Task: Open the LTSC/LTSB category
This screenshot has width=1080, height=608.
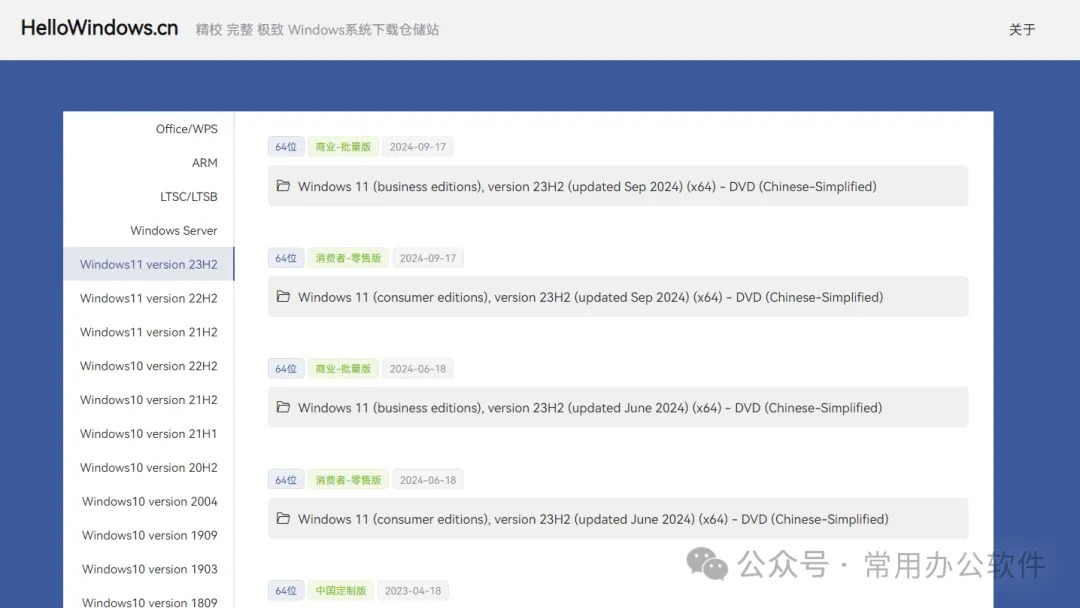Action: coord(189,196)
